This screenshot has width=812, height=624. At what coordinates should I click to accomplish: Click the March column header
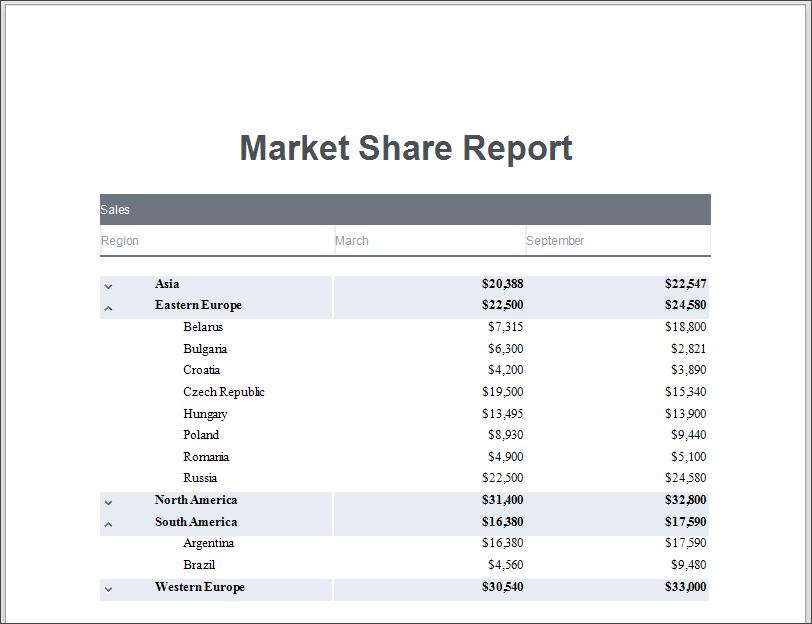[352, 240]
